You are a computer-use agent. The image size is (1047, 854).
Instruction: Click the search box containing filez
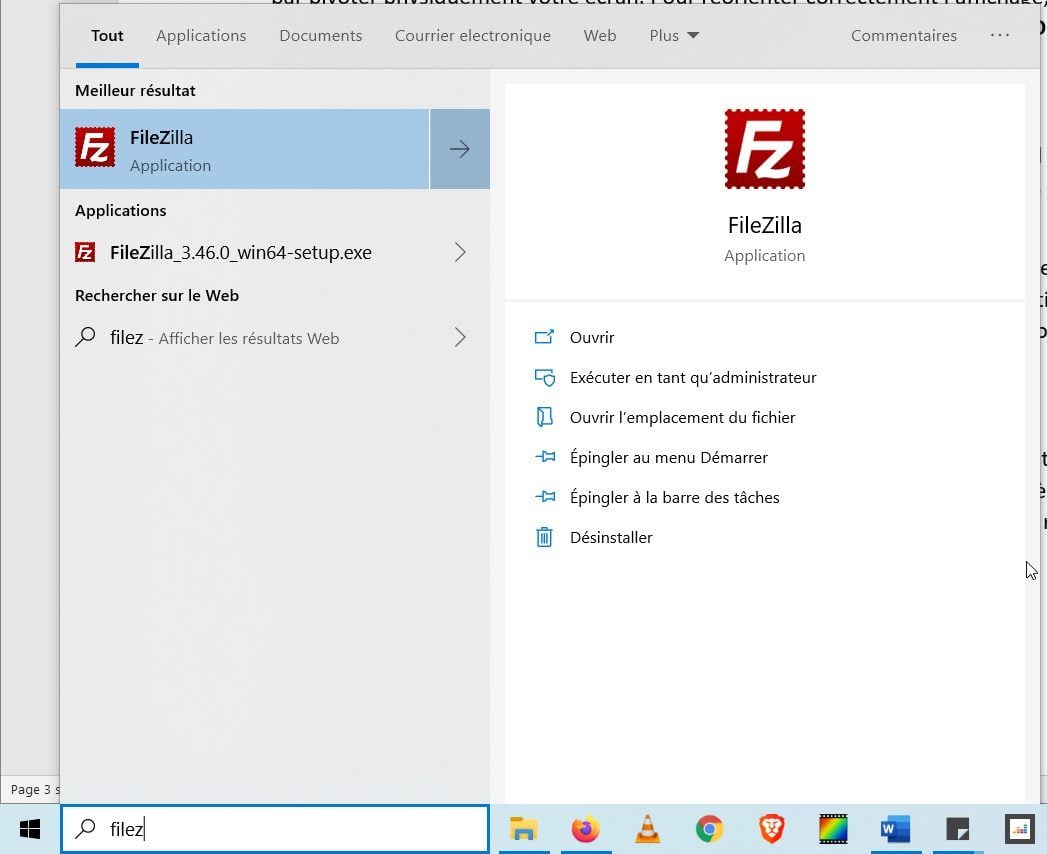pyautogui.click(x=275, y=829)
